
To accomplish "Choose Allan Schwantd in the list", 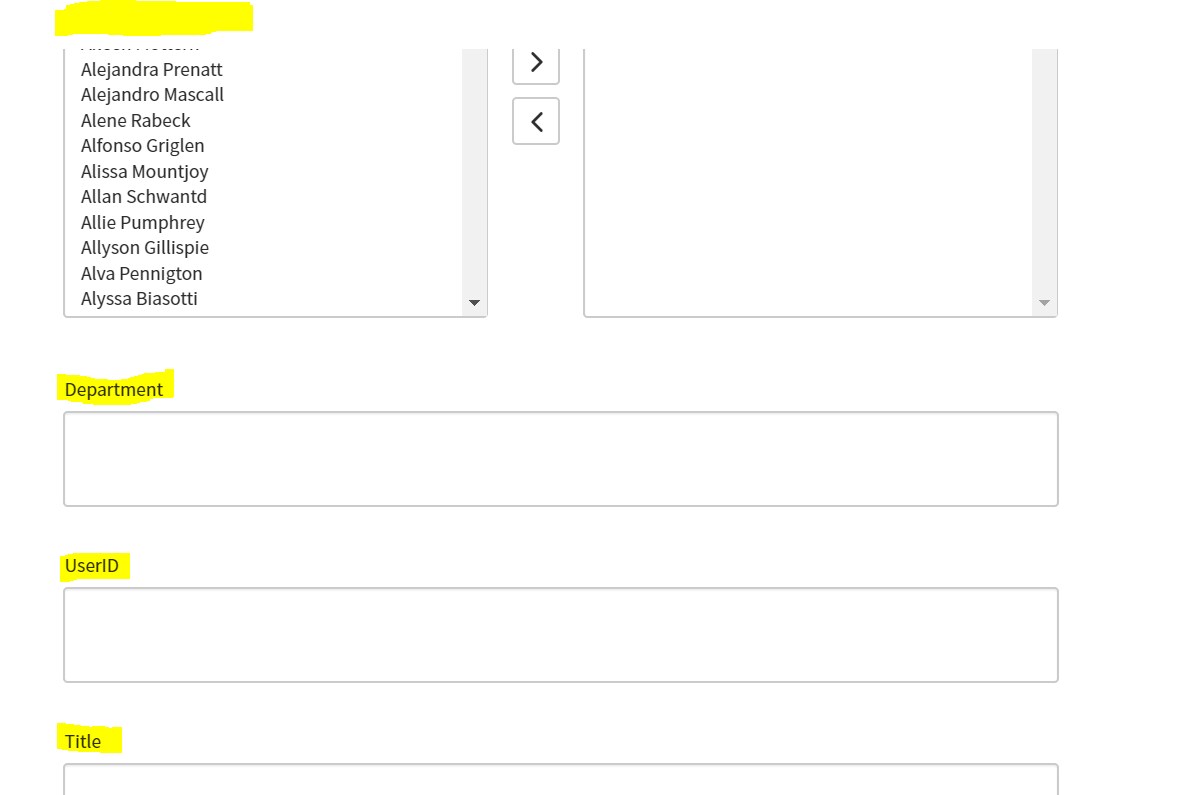I will 144,197.
